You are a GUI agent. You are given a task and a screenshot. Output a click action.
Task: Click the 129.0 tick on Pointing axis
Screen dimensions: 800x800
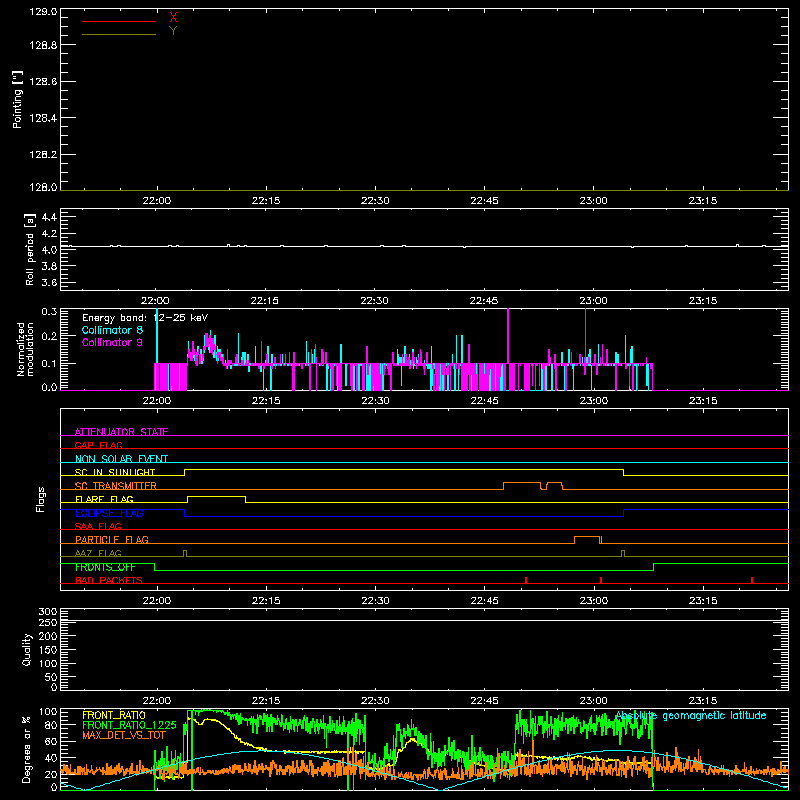click(43, 11)
